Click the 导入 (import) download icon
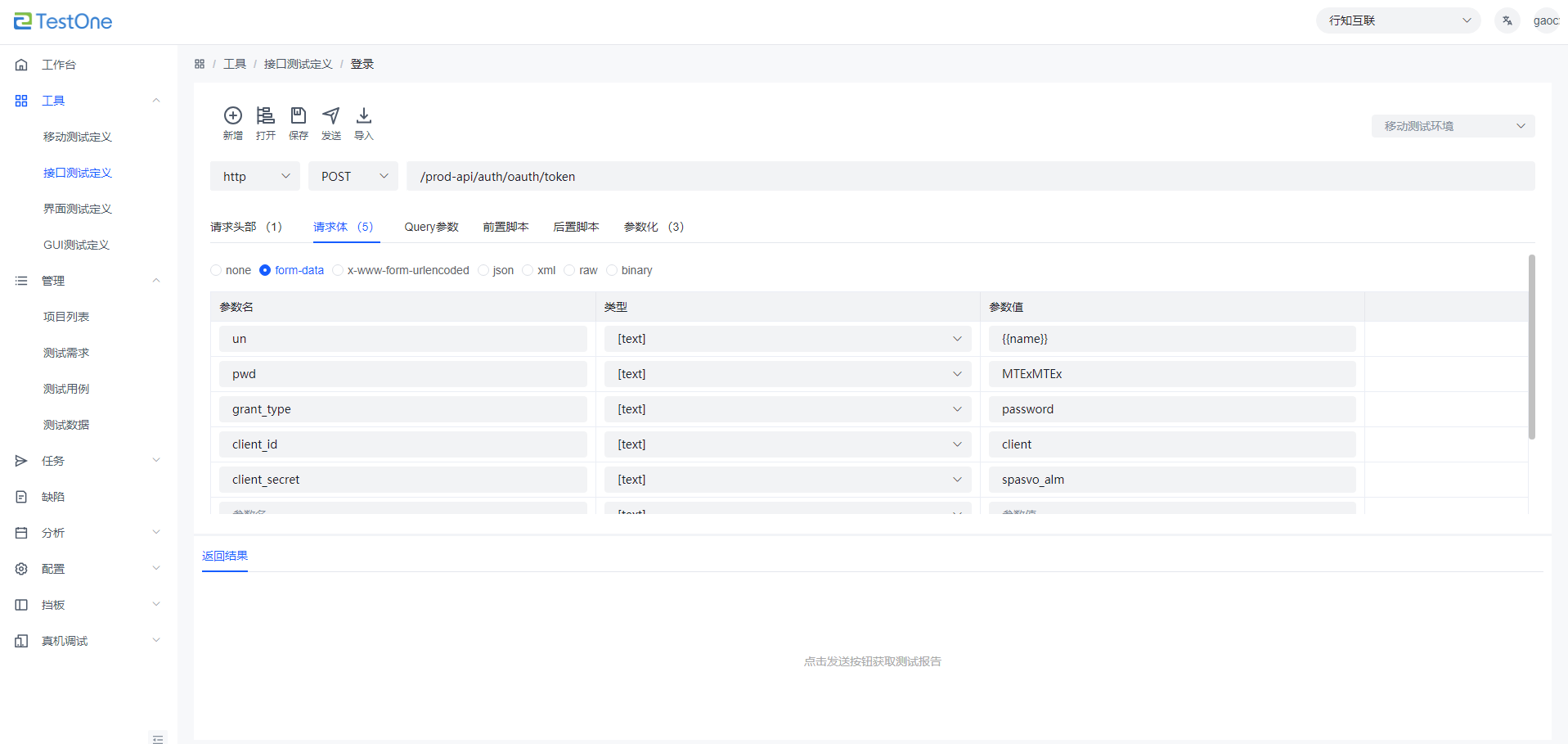The image size is (1568, 744). (363, 116)
